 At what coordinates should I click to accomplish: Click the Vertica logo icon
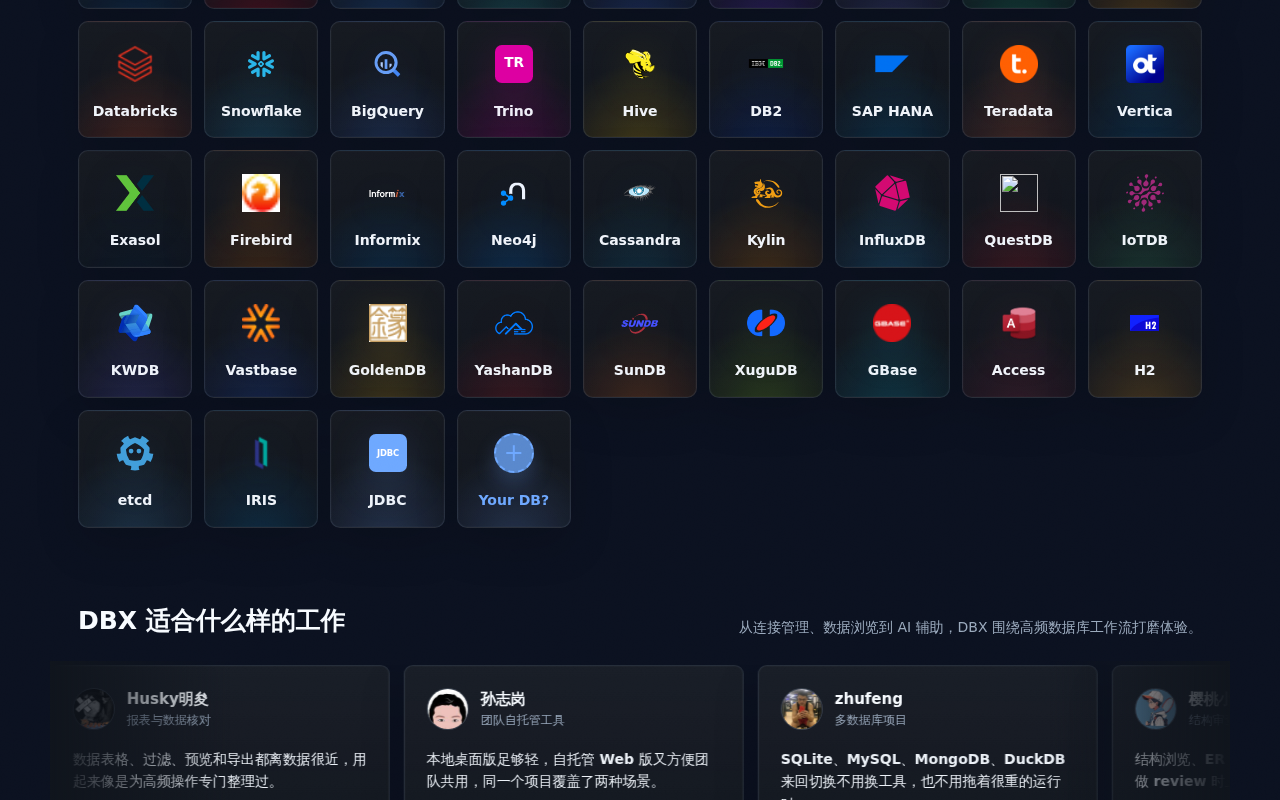(x=1145, y=64)
